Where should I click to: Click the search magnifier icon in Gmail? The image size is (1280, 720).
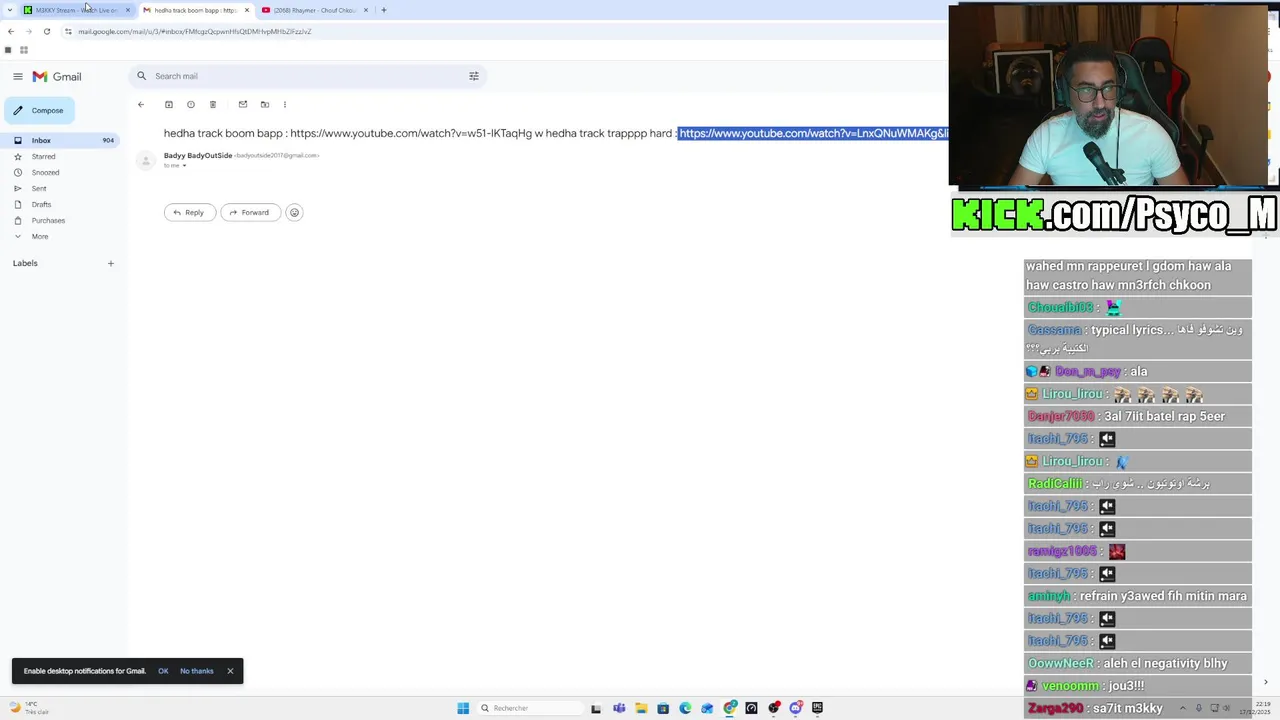(x=142, y=76)
